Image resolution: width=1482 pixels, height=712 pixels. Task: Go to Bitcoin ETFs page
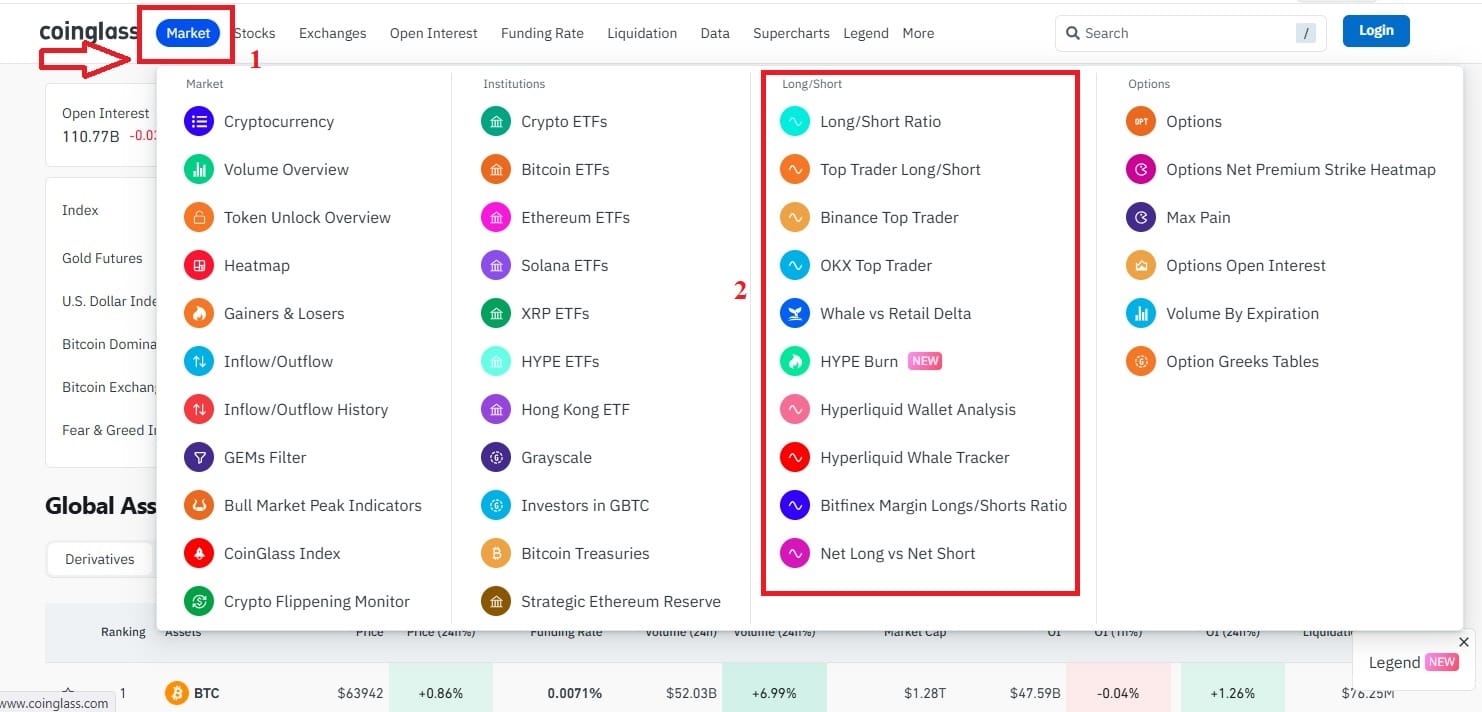point(565,169)
